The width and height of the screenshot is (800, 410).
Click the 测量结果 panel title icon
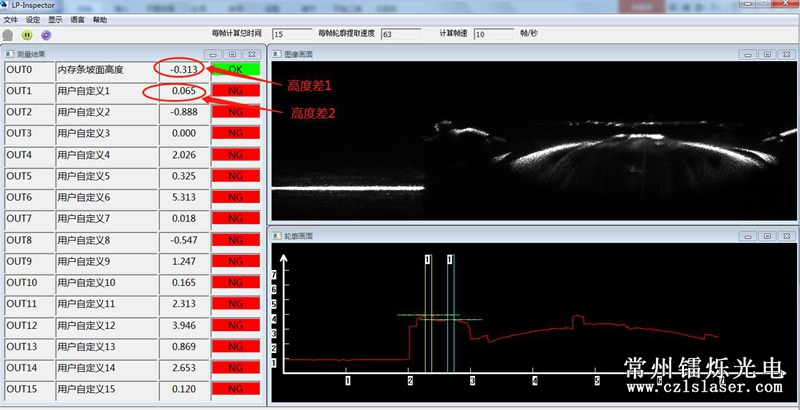pyautogui.click(x=10, y=53)
